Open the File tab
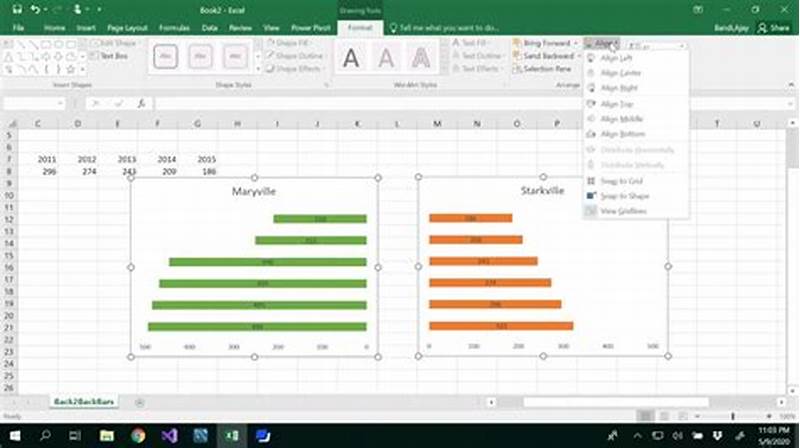800x448 pixels. 18,28
